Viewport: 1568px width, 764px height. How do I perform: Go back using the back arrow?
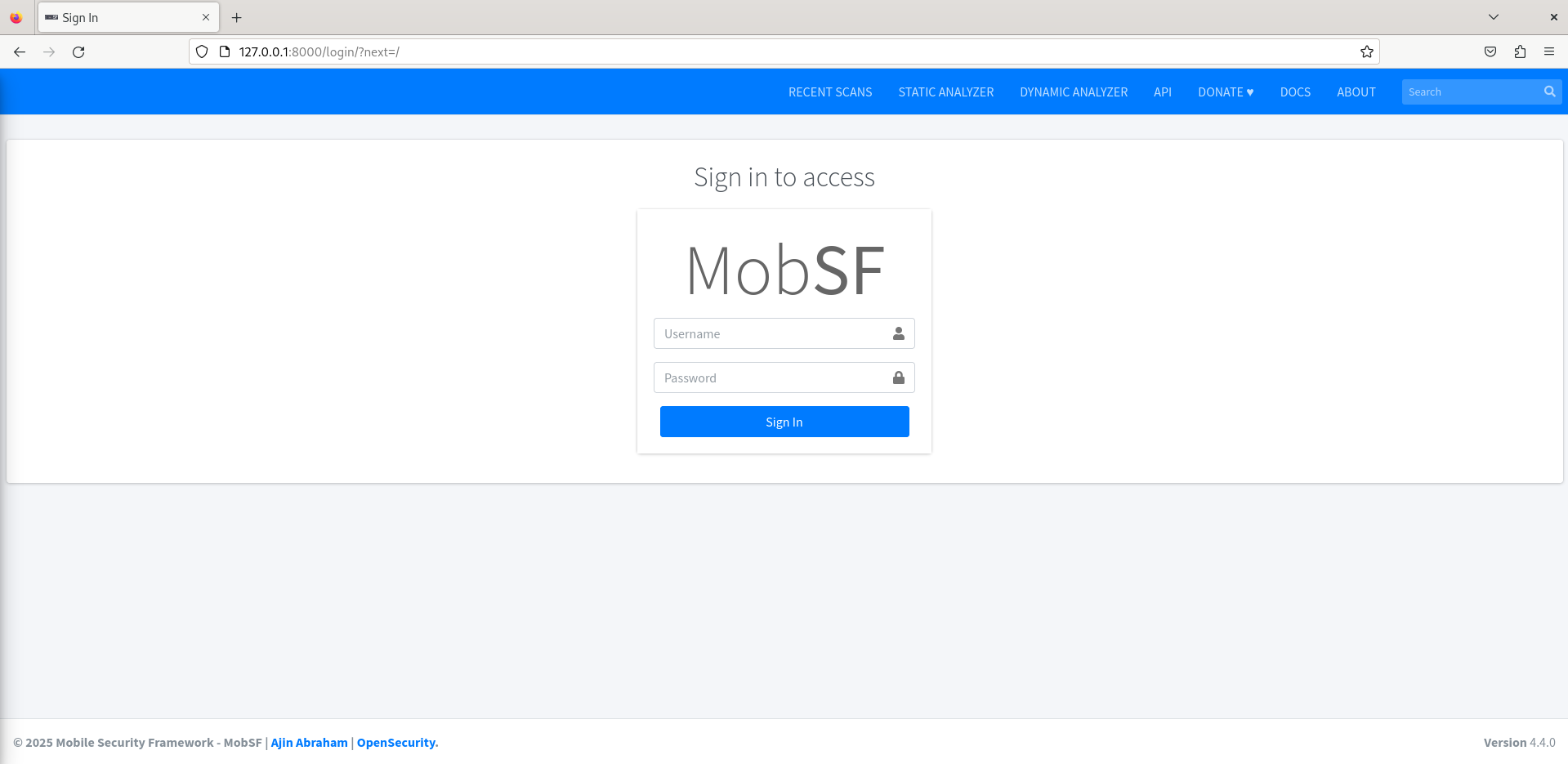point(20,52)
